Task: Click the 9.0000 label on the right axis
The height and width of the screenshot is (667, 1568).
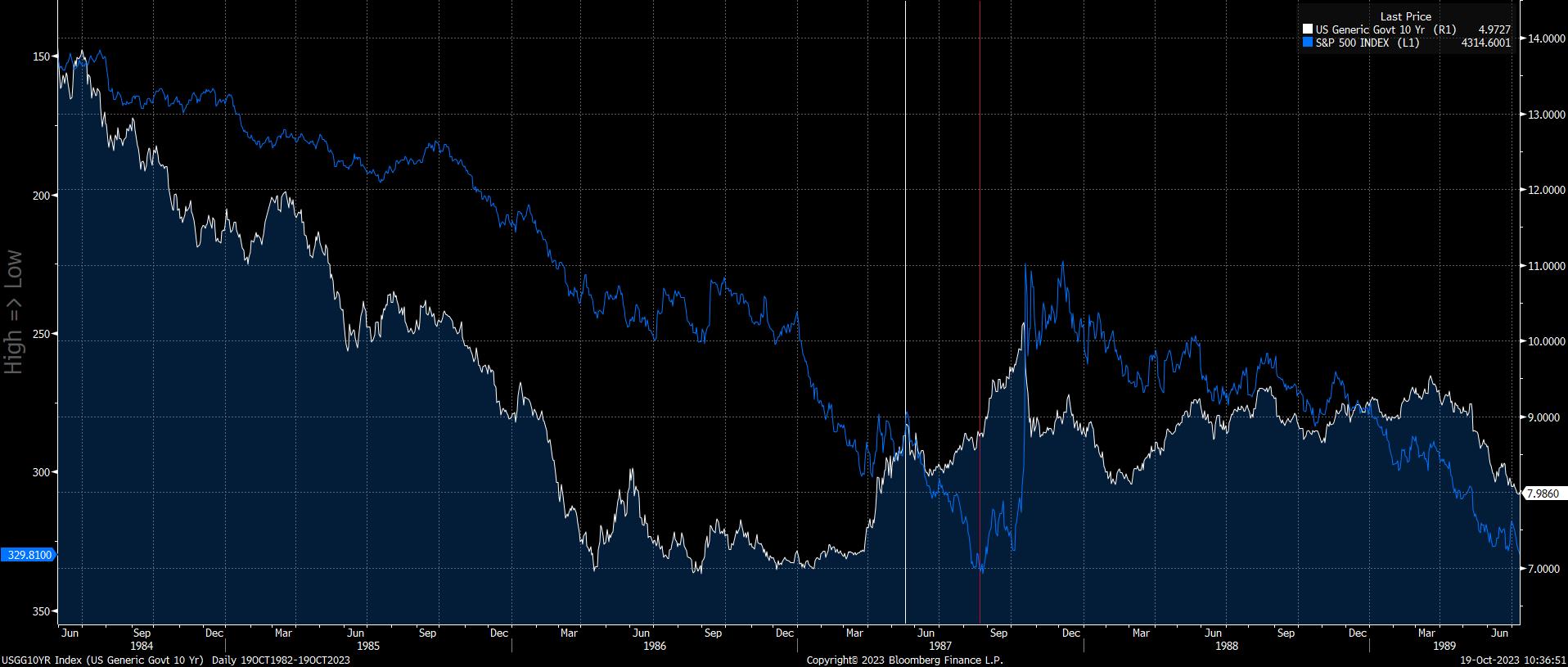Action: [1545, 417]
